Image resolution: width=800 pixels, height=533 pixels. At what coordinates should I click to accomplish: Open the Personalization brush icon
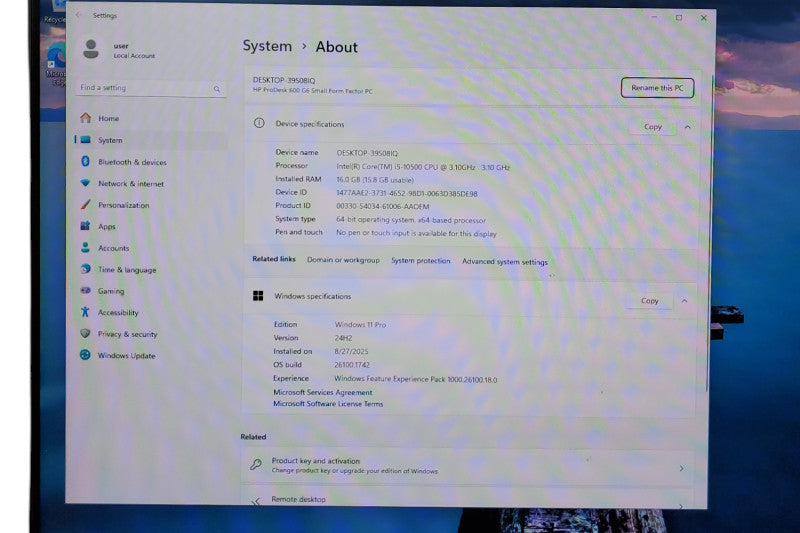click(86, 205)
